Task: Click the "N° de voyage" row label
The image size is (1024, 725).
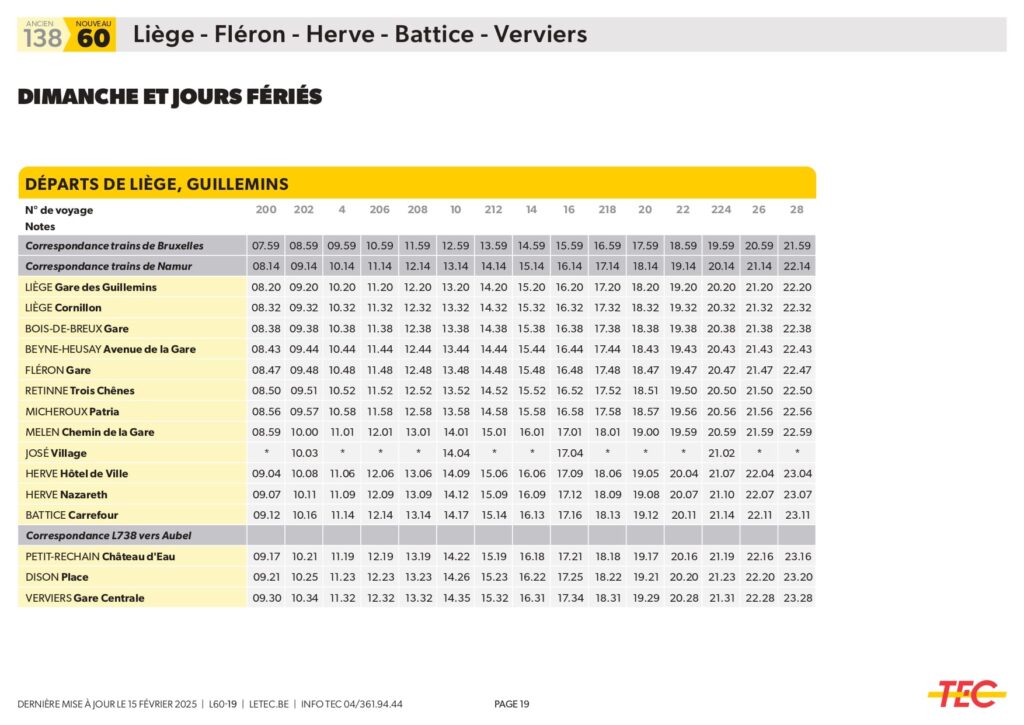Action: coord(59,210)
